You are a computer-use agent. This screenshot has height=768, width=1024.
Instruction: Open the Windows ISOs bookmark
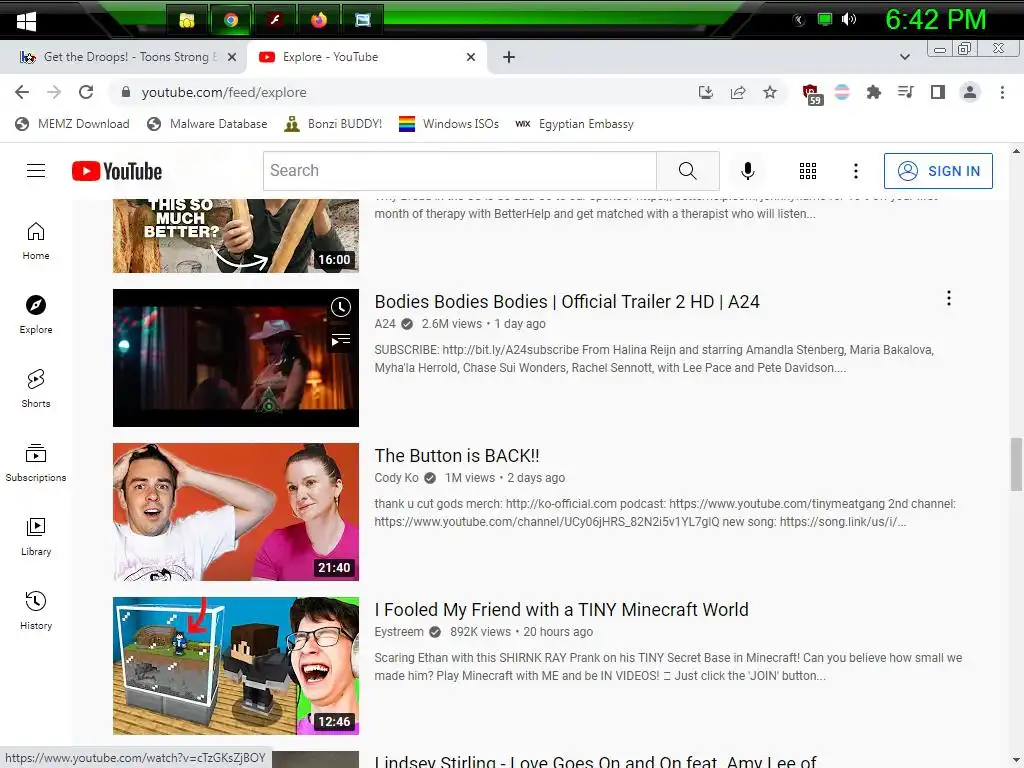449,124
